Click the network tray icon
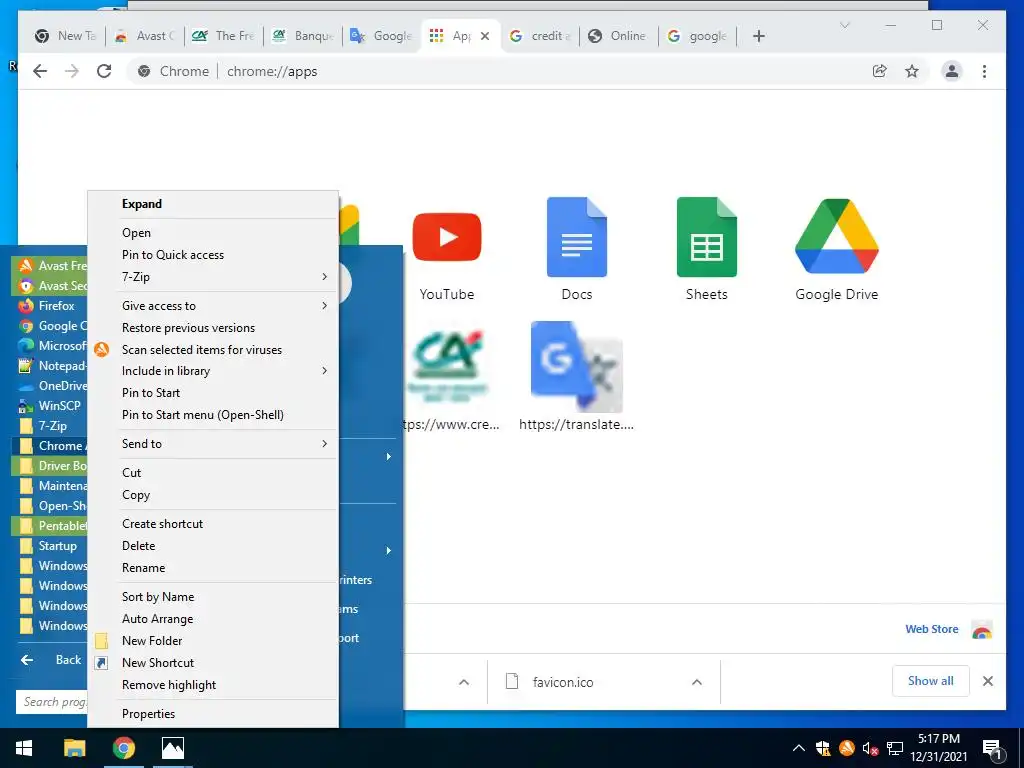This screenshot has height=768, width=1024. [x=895, y=748]
